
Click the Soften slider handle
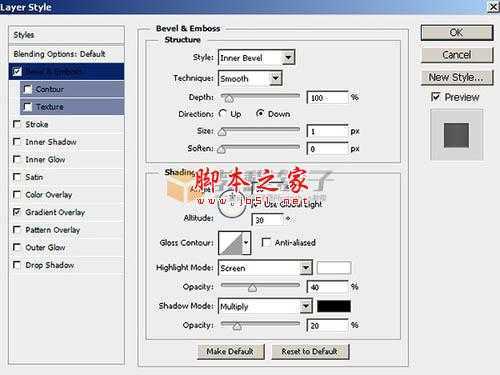[x=222, y=150]
